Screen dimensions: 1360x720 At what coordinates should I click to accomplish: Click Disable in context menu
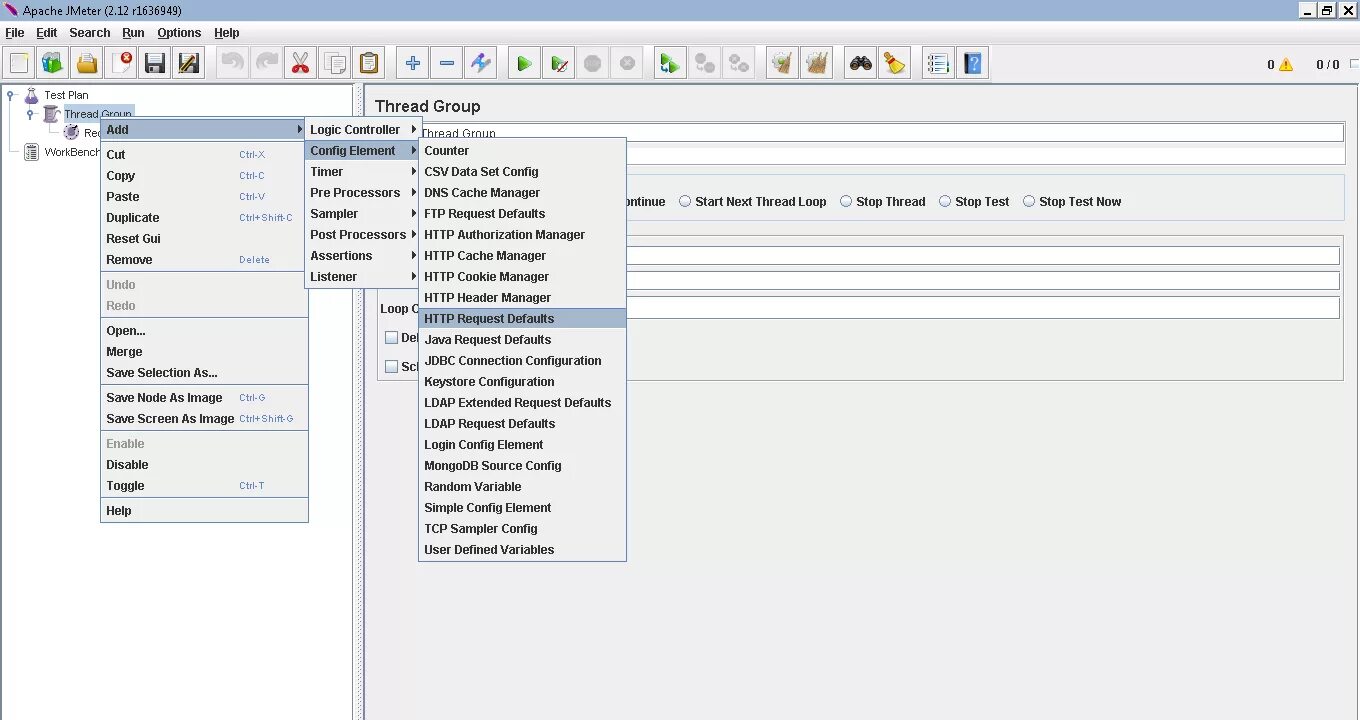(204, 464)
